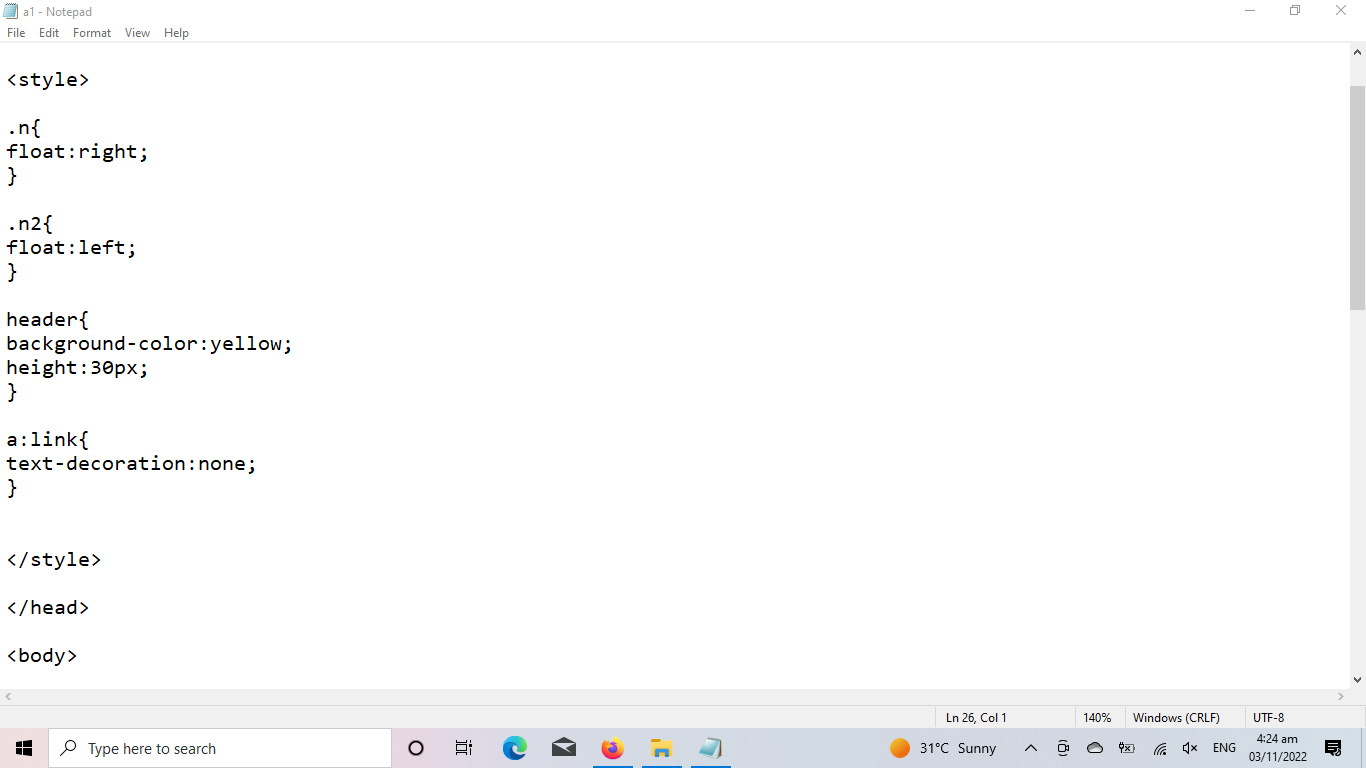The width and height of the screenshot is (1366, 768).
Task: Toggle the muted speaker volume icon
Action: [1190, 748]
